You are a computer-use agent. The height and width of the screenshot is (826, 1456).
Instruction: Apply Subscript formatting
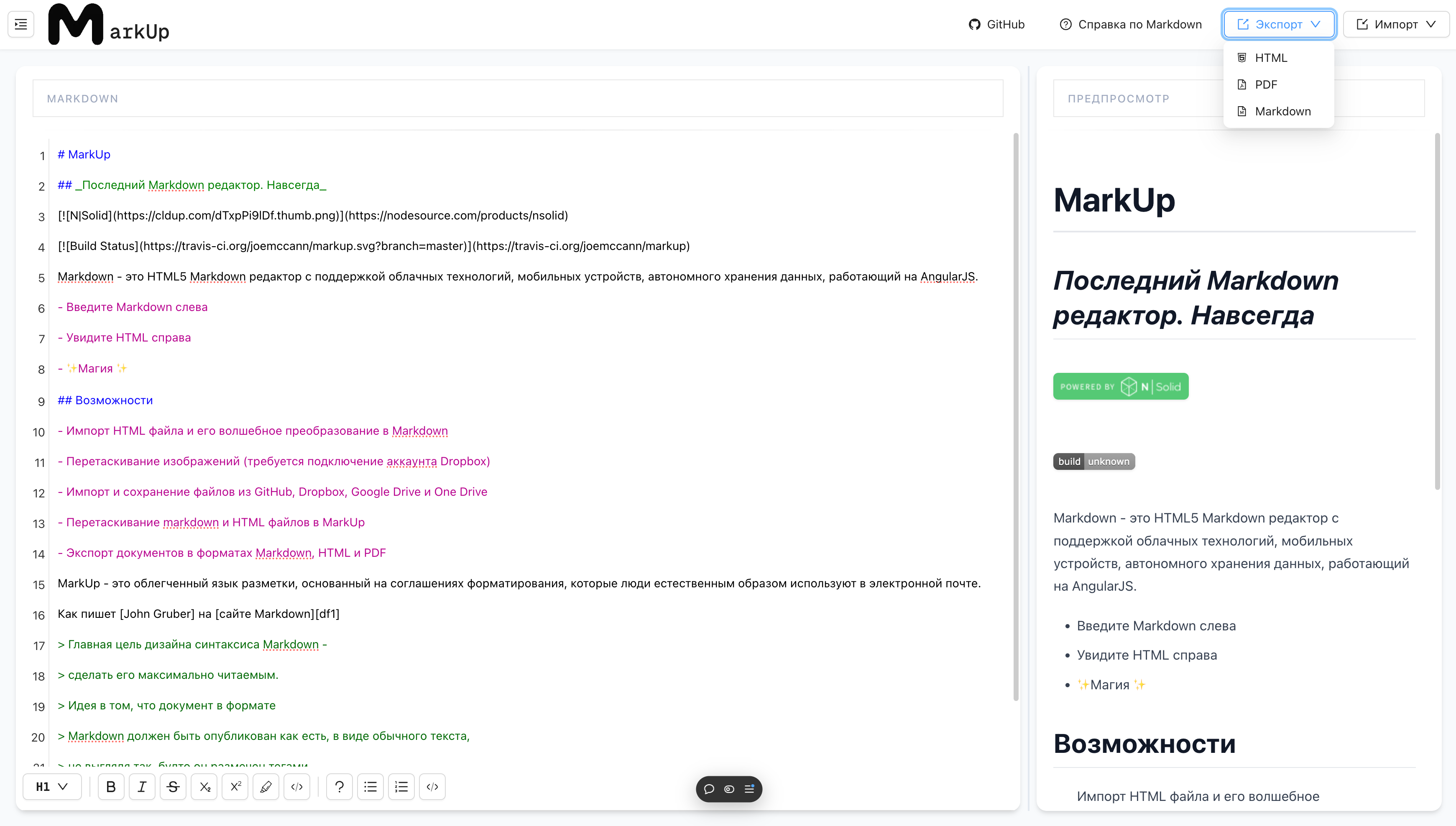point(204,787)
